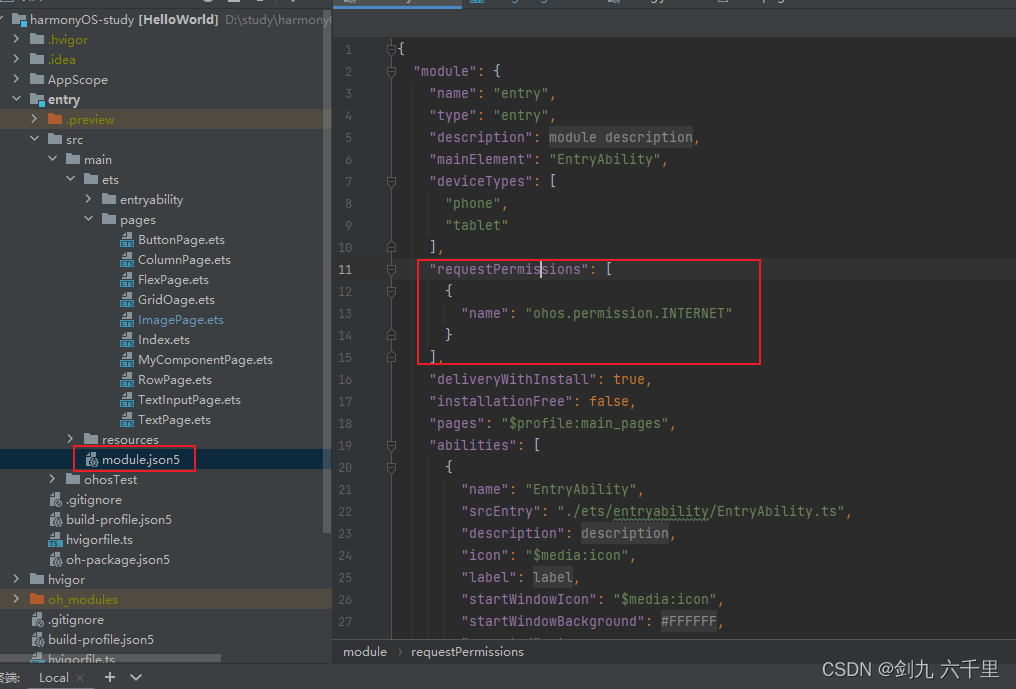
Task: Click the MyComponentPage.ets file icon
Action: (127, 360)
